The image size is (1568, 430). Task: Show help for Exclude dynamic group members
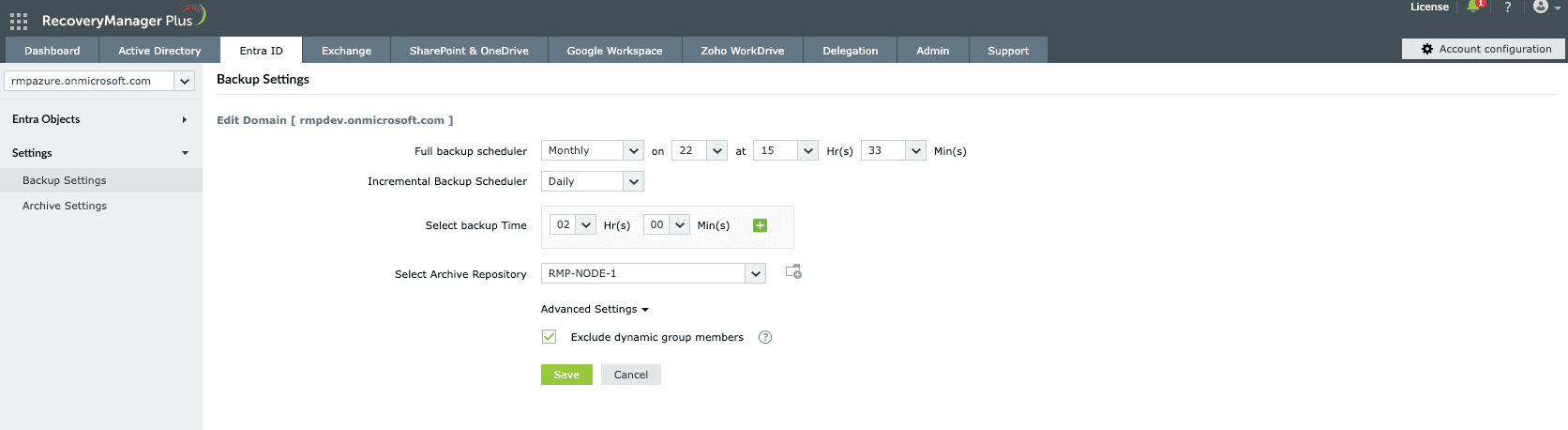pos(765,337)
